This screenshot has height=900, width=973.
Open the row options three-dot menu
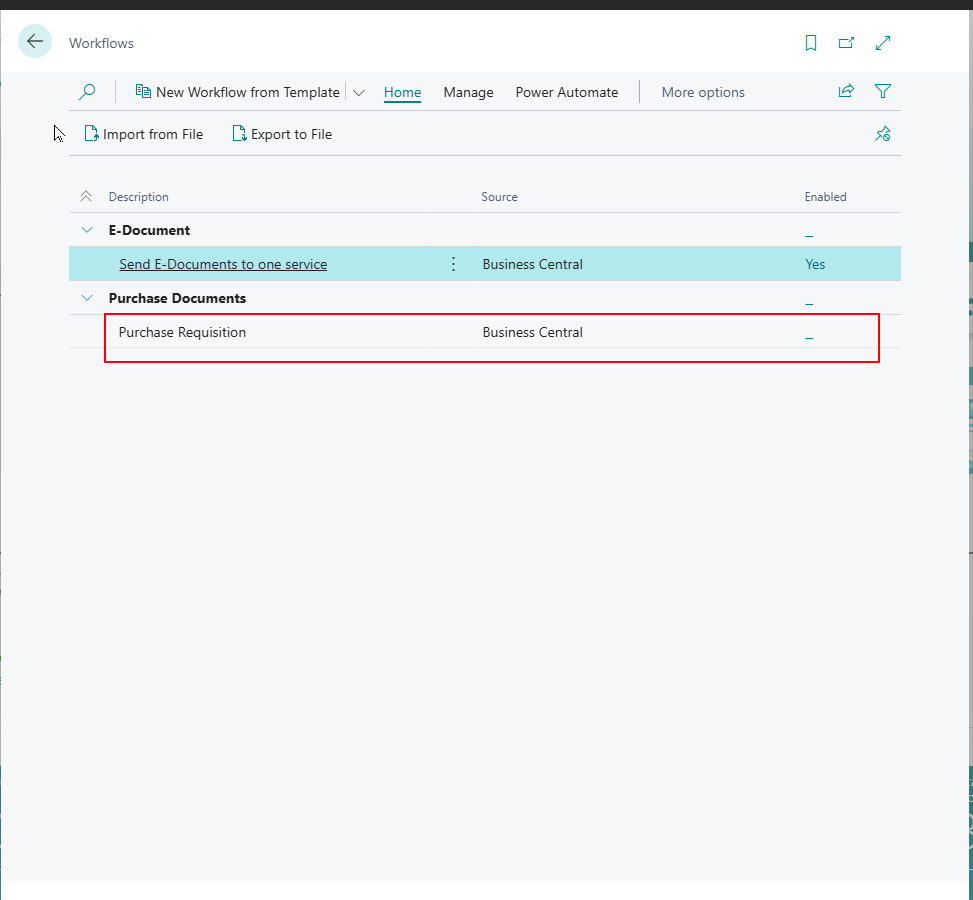pos(453,264)
